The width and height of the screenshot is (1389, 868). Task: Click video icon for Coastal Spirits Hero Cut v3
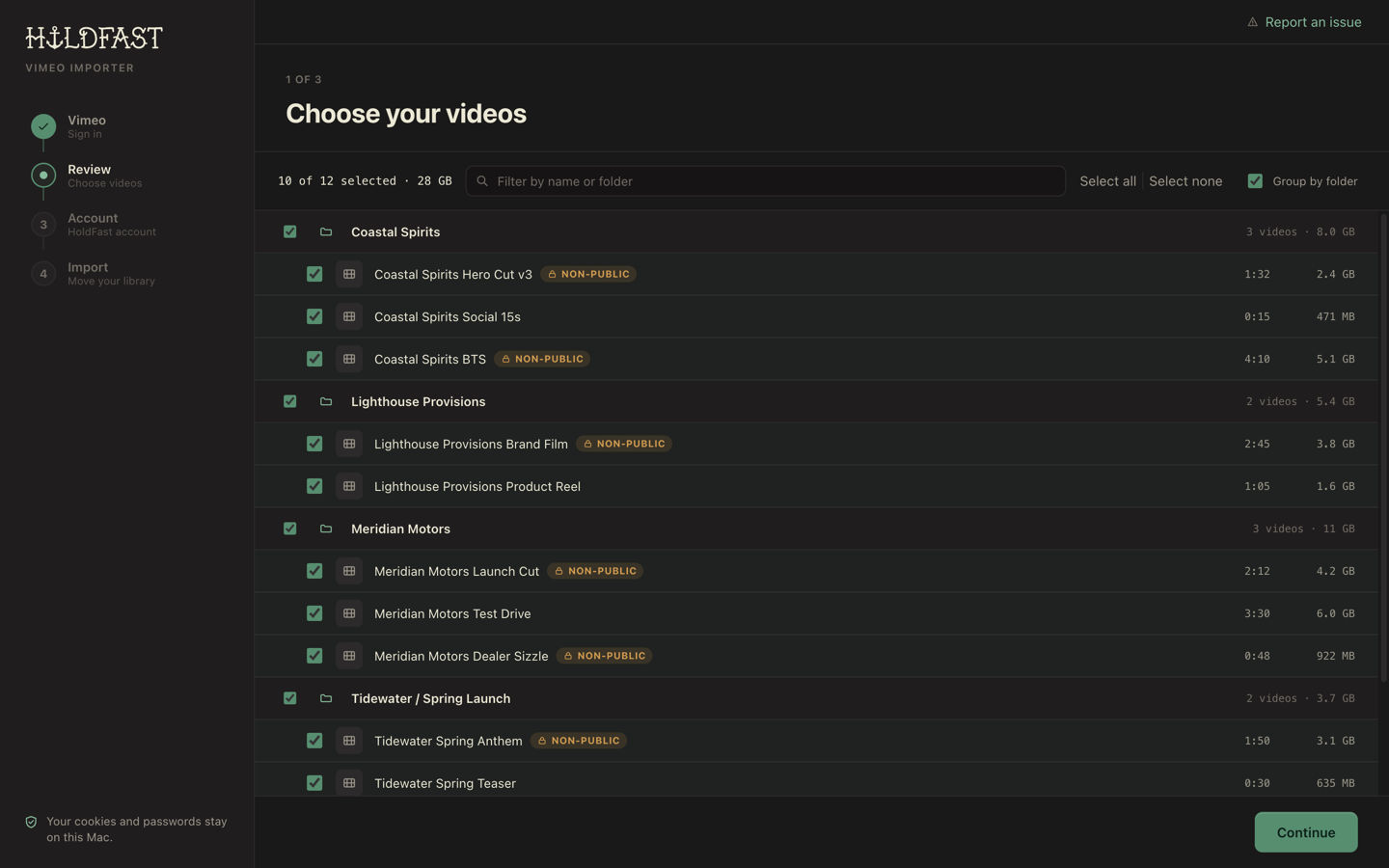(349, 275)
